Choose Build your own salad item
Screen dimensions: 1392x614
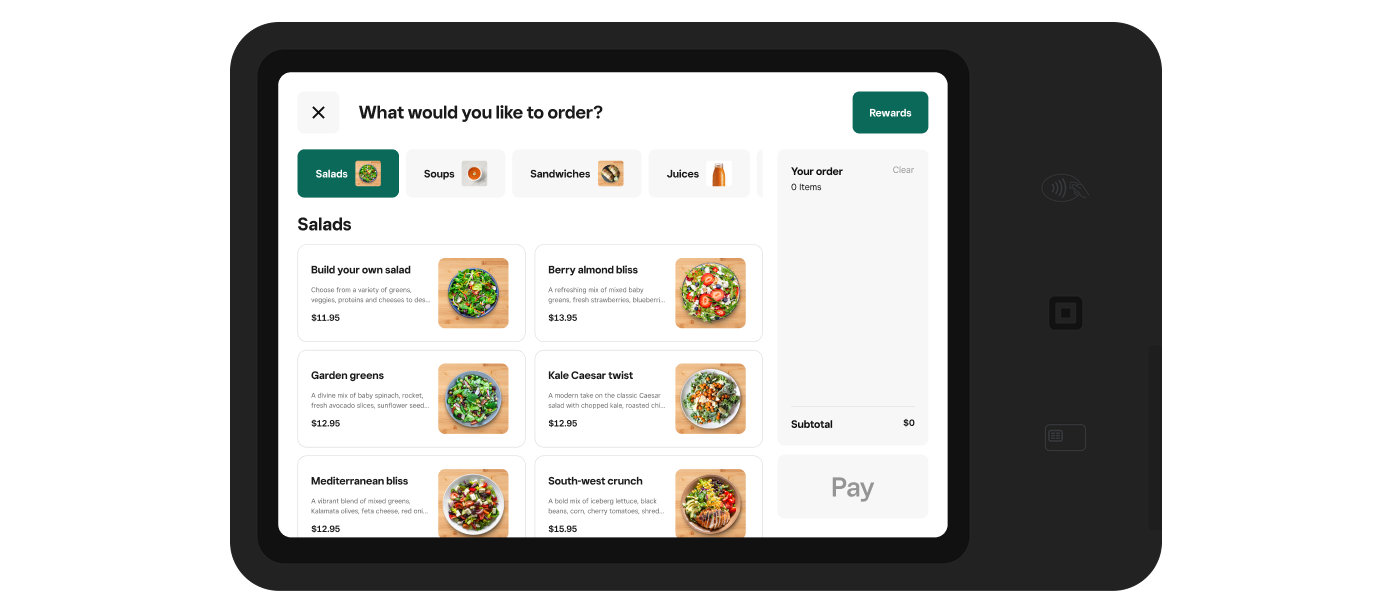411,293
